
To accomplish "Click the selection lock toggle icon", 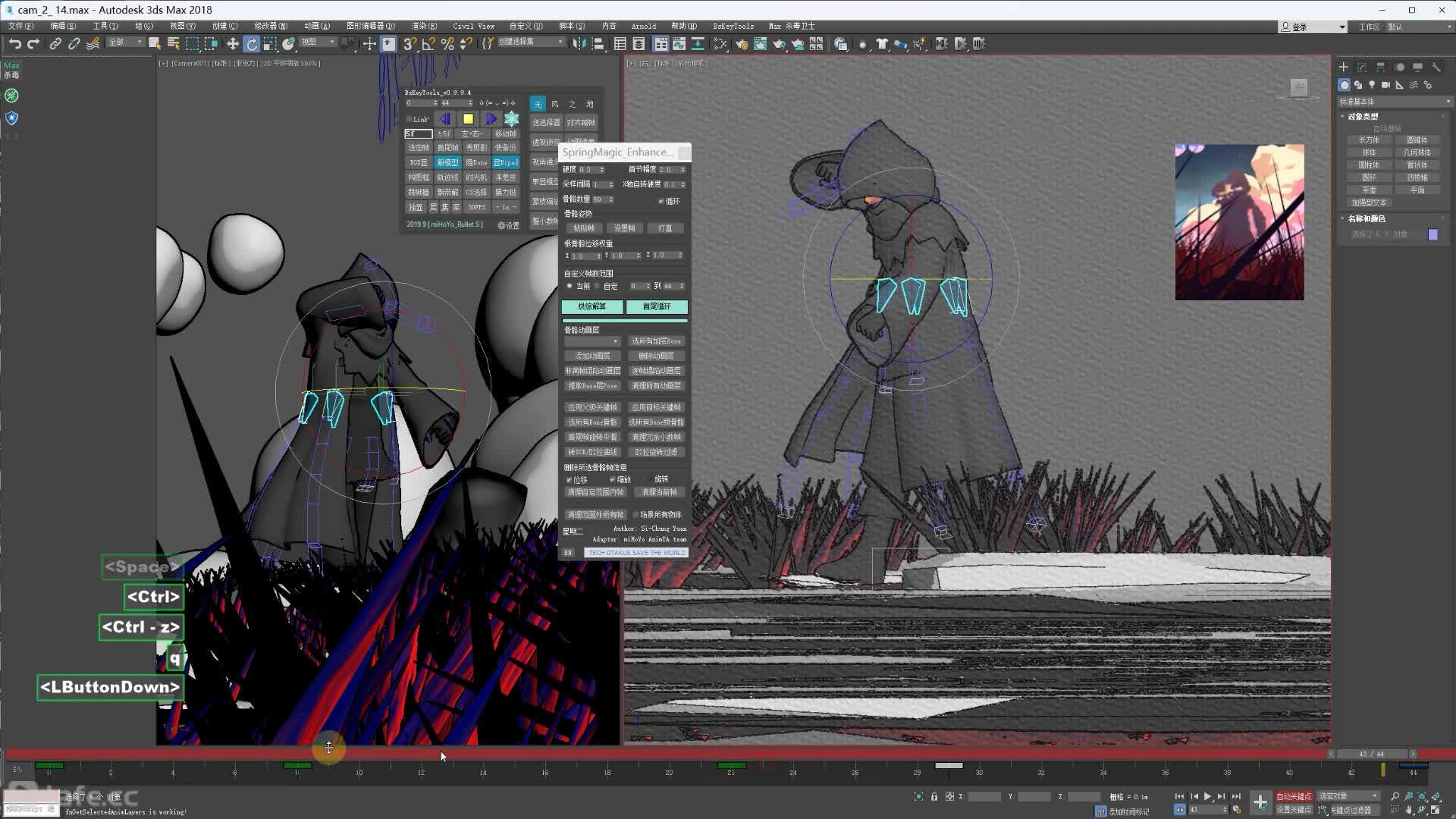I will [x=934, y=796].
